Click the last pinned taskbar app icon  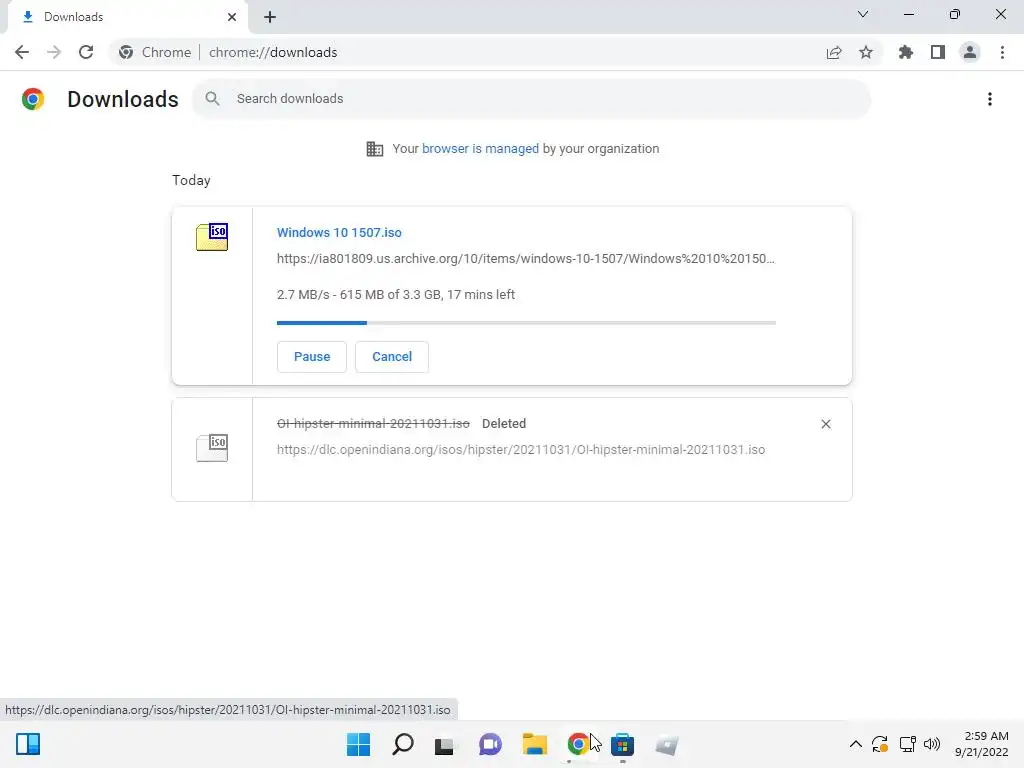[667, 744]
